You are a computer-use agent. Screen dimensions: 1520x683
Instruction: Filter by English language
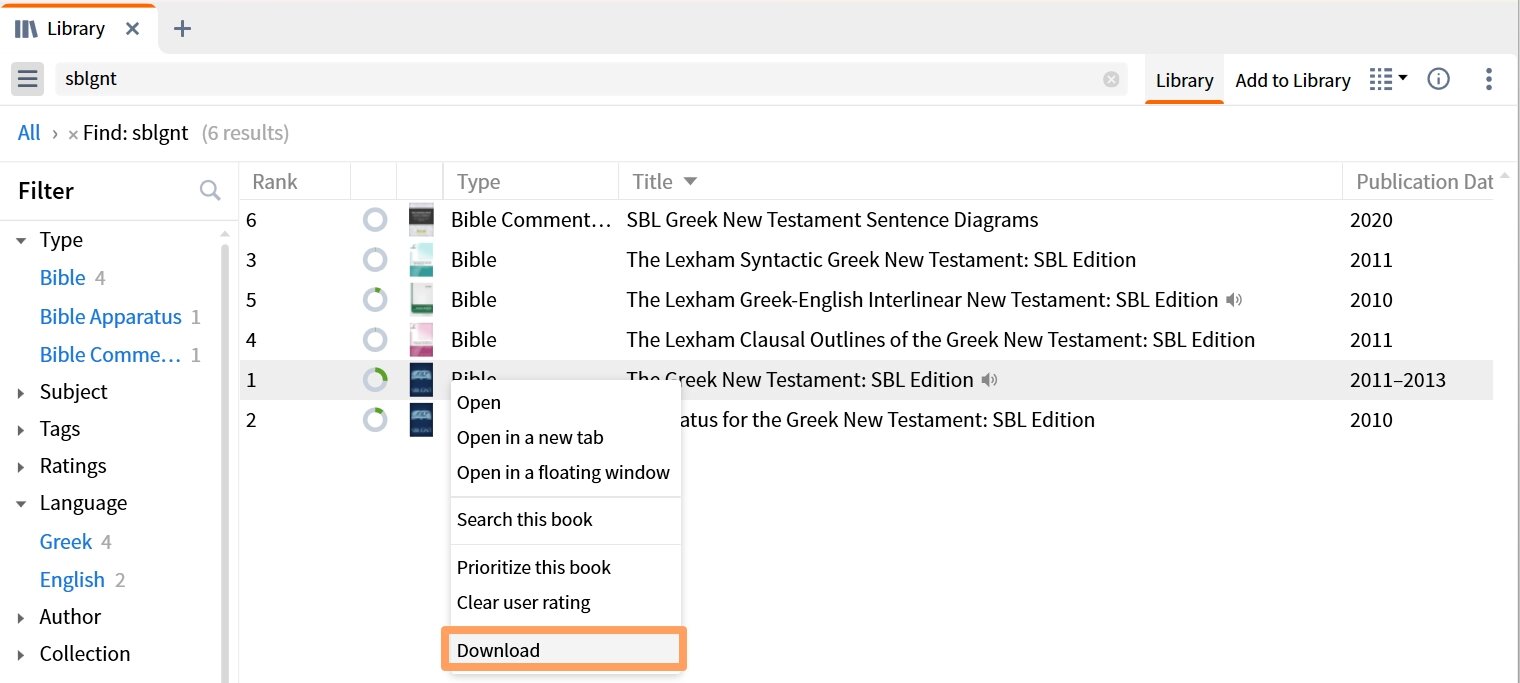[x=72, y=580]
